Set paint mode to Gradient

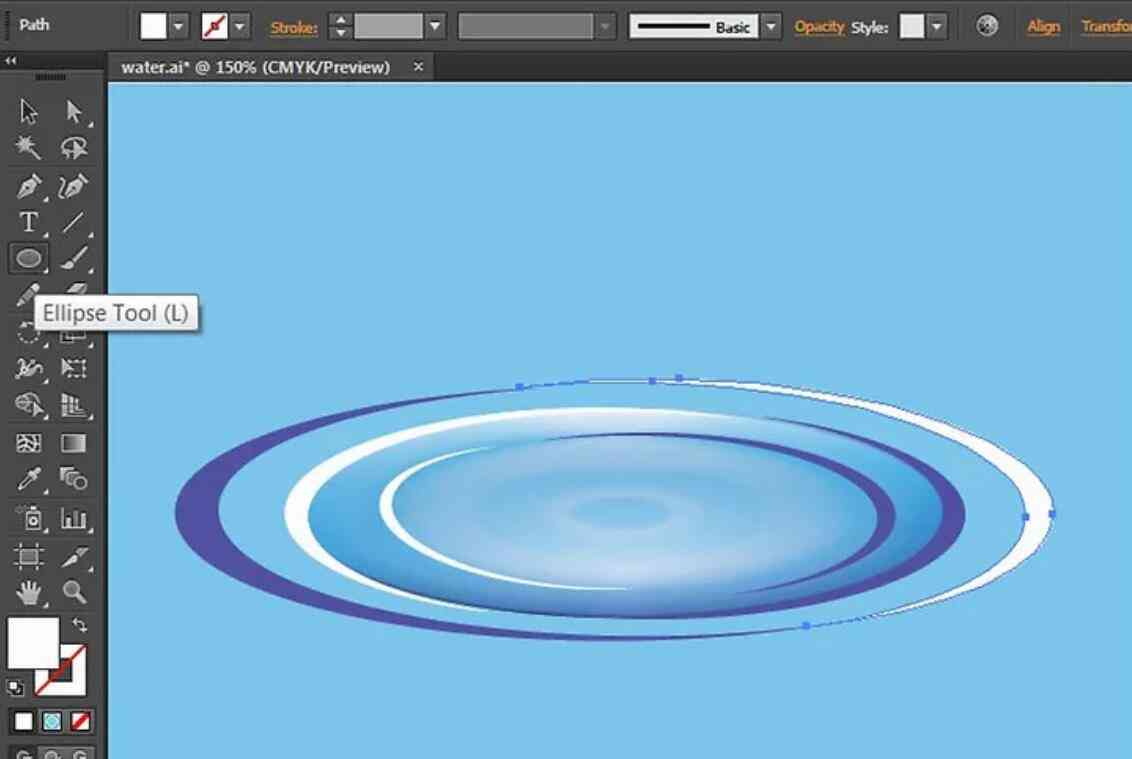tap(52, 721)
